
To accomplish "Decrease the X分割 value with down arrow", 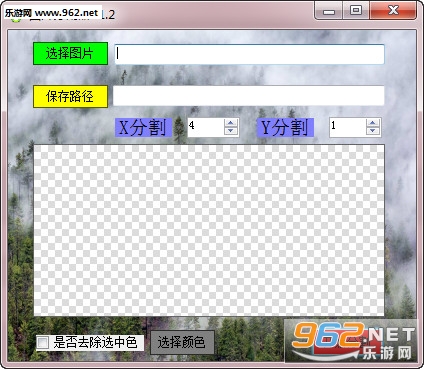I will 231,131.
